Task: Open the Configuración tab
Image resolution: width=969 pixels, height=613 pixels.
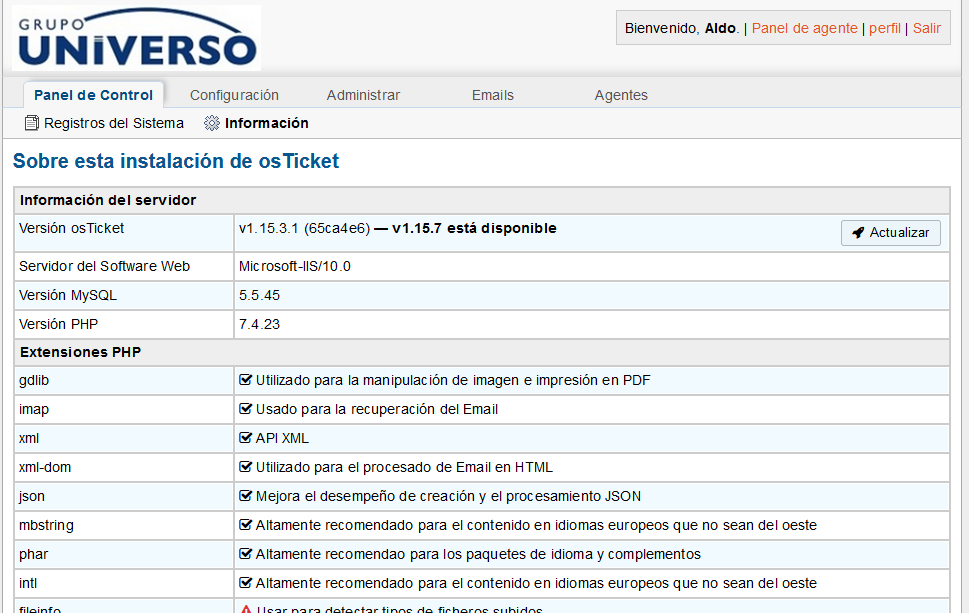Action: [234, 95]
